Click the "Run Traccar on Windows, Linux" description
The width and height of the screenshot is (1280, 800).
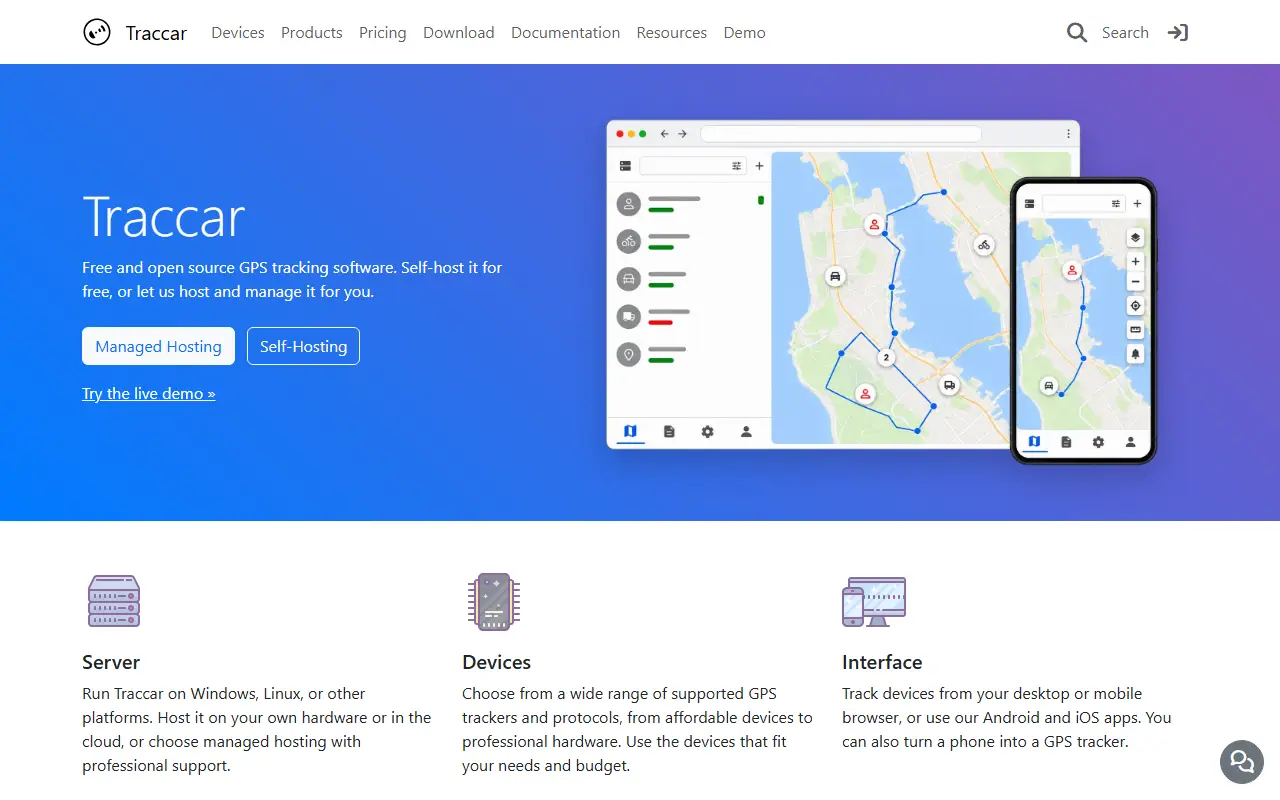tap(257, 730)
